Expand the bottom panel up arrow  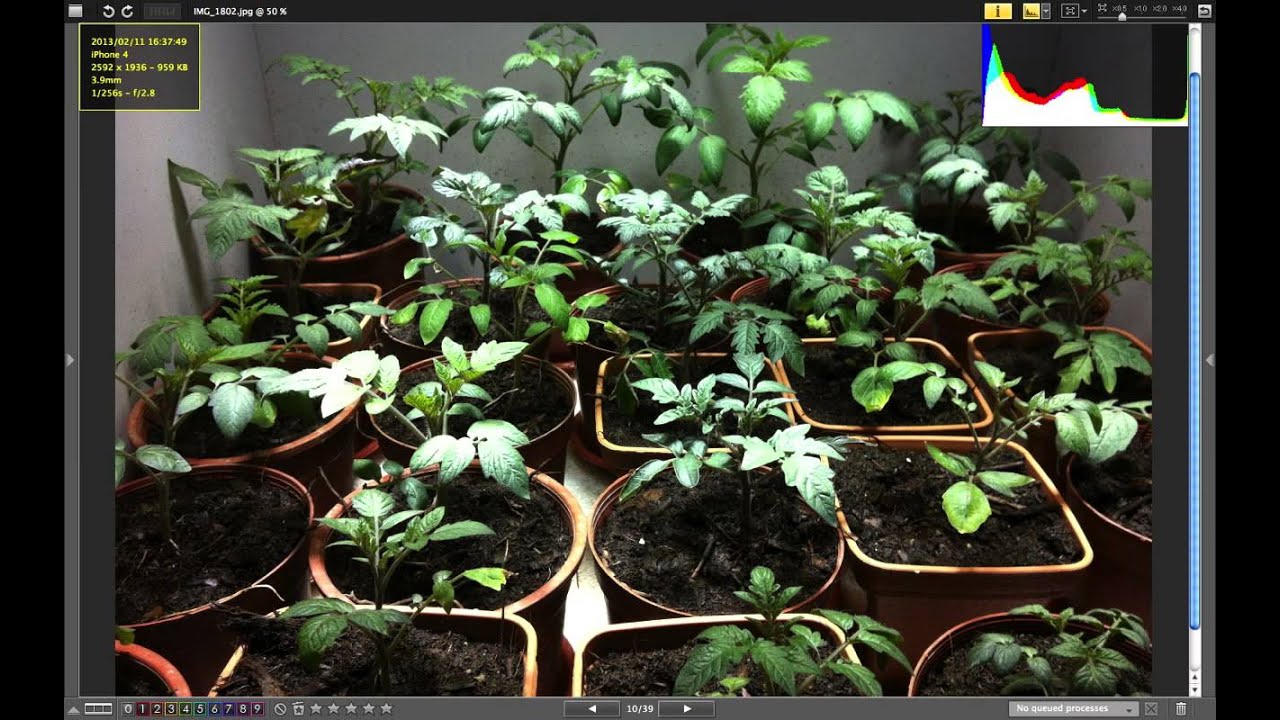(73, 710)
